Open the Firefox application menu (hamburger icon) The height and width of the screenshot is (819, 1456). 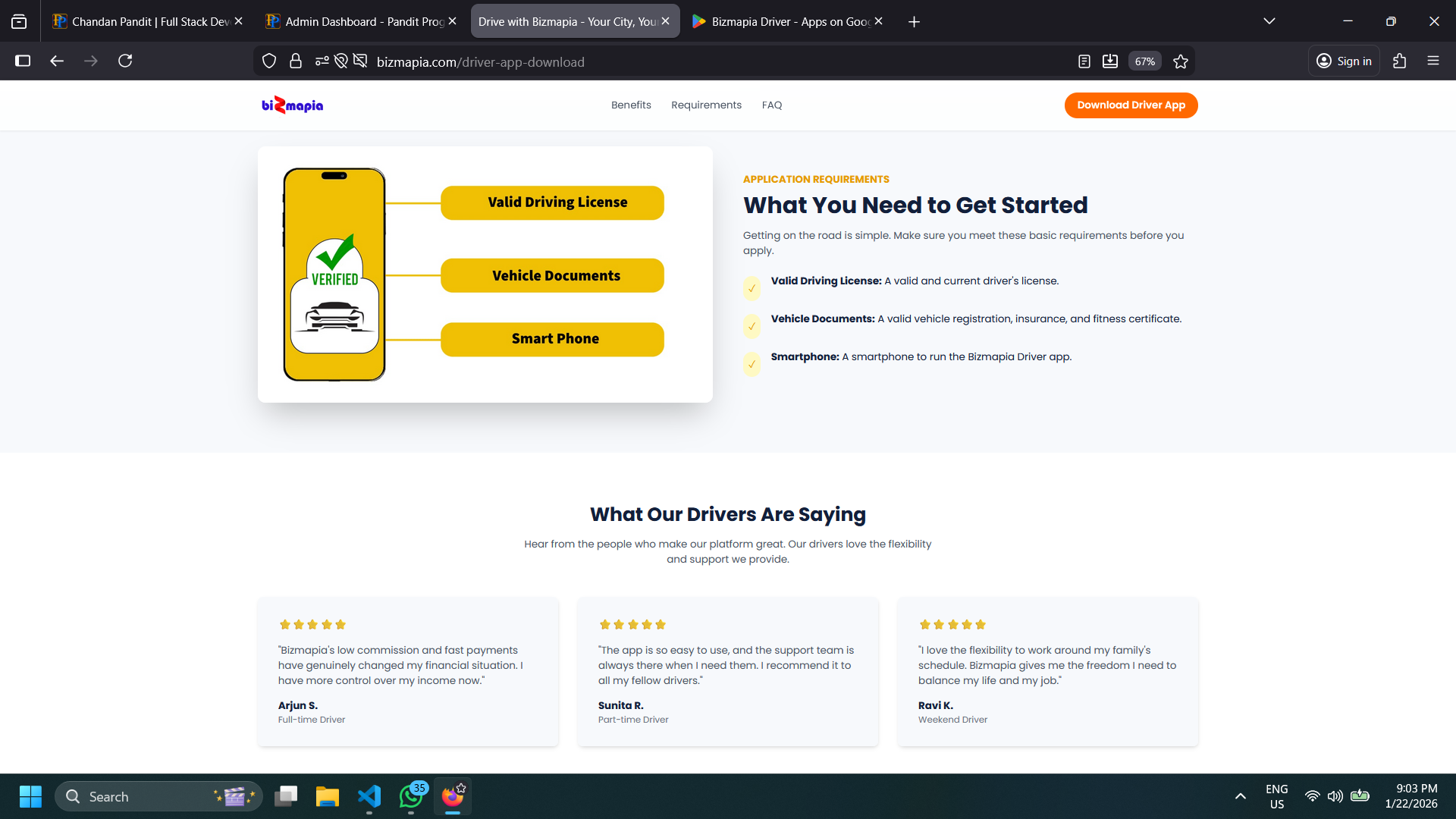[x=1433, y=61]
